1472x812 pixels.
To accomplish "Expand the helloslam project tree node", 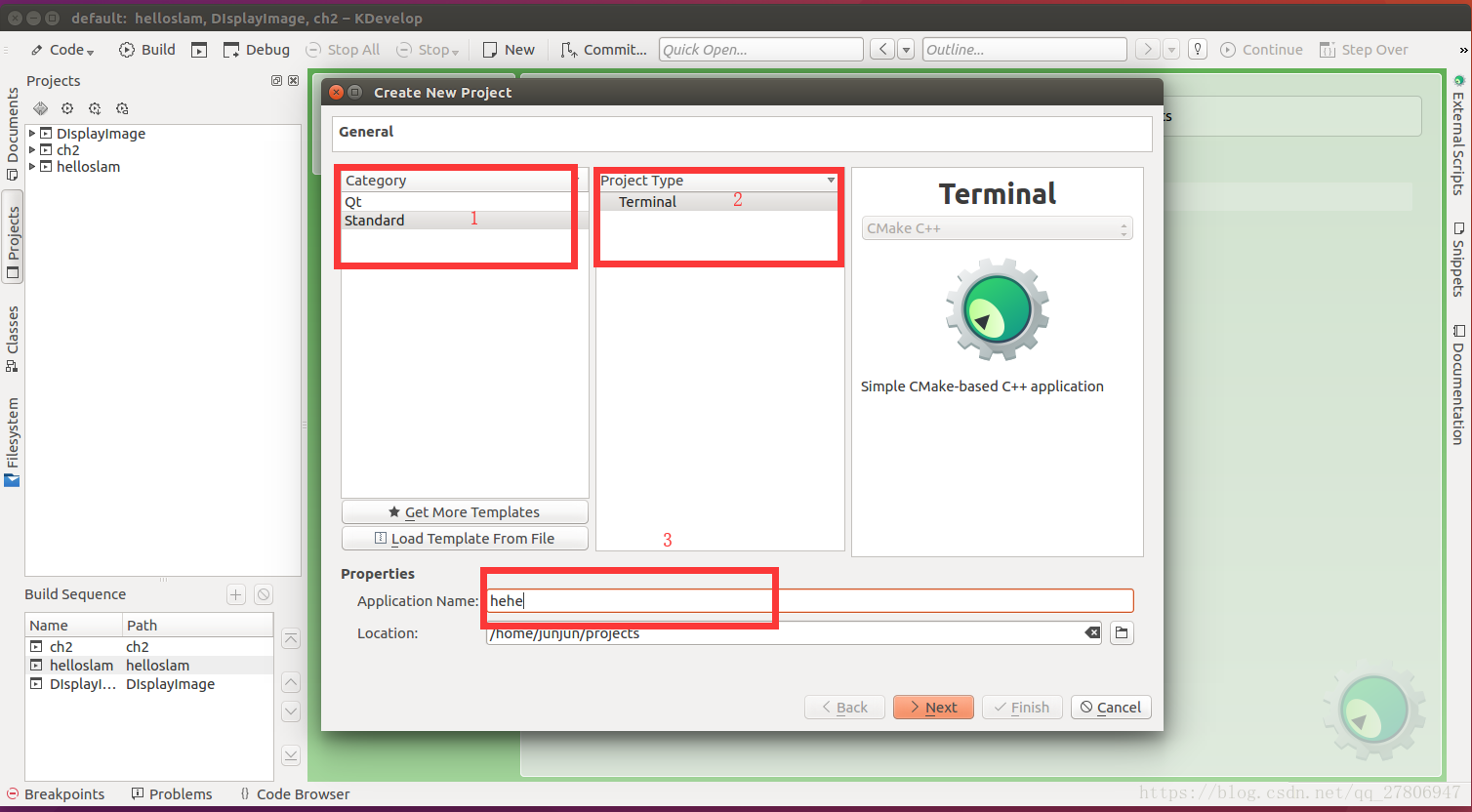I will coord(32,166).
